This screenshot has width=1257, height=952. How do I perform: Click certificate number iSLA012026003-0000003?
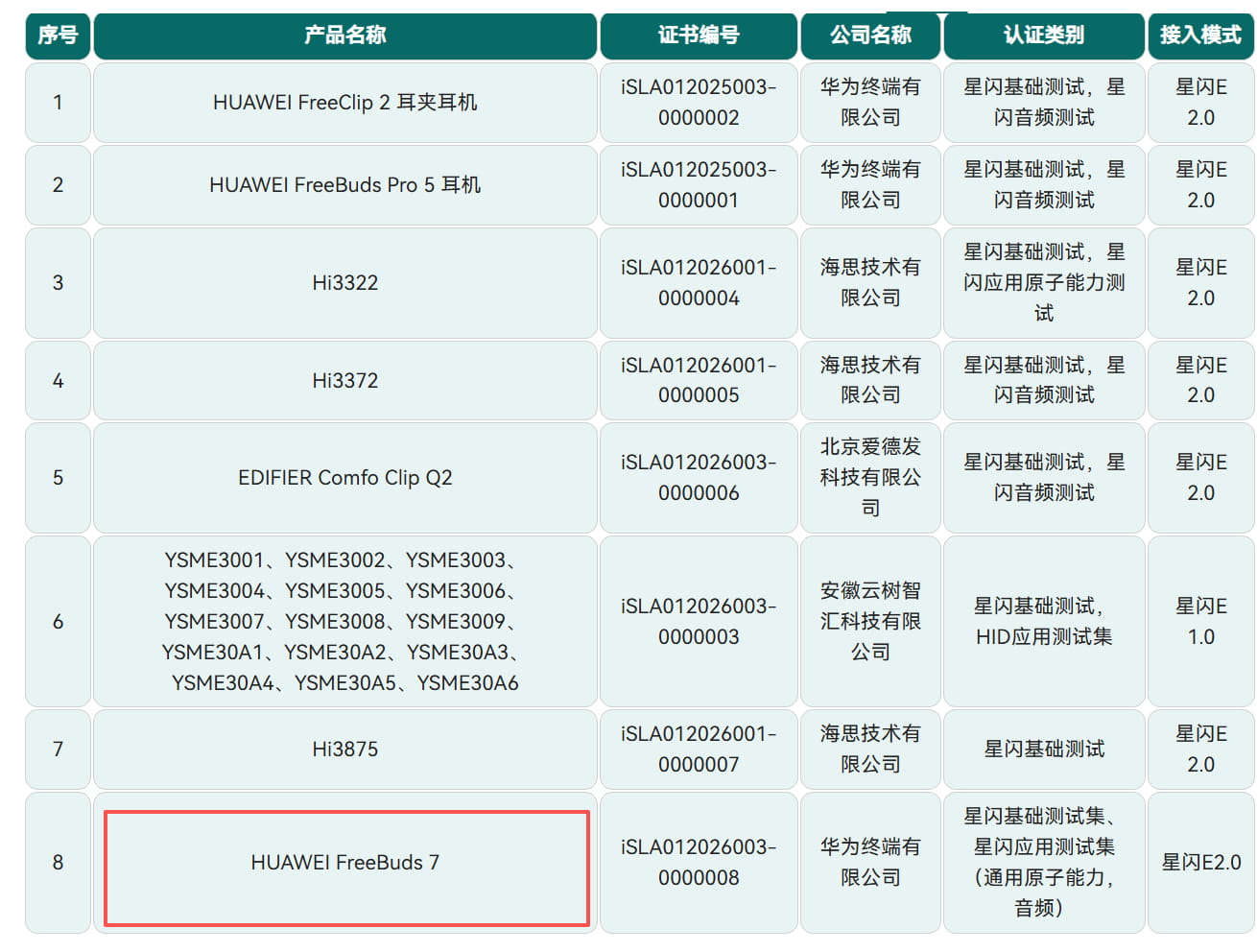pos(699,622)
